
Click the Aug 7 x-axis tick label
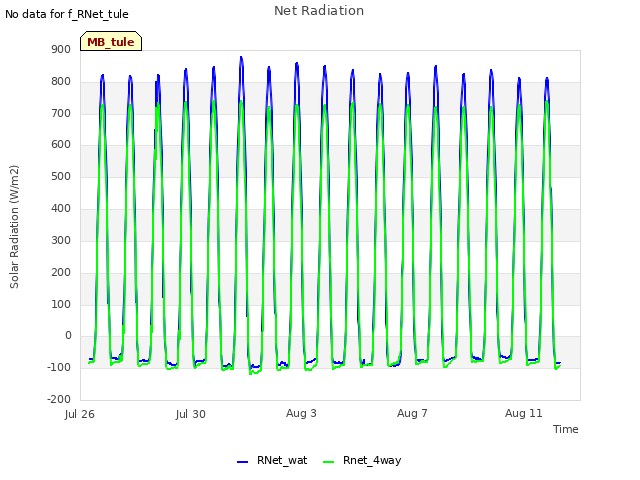pos(412,413)
